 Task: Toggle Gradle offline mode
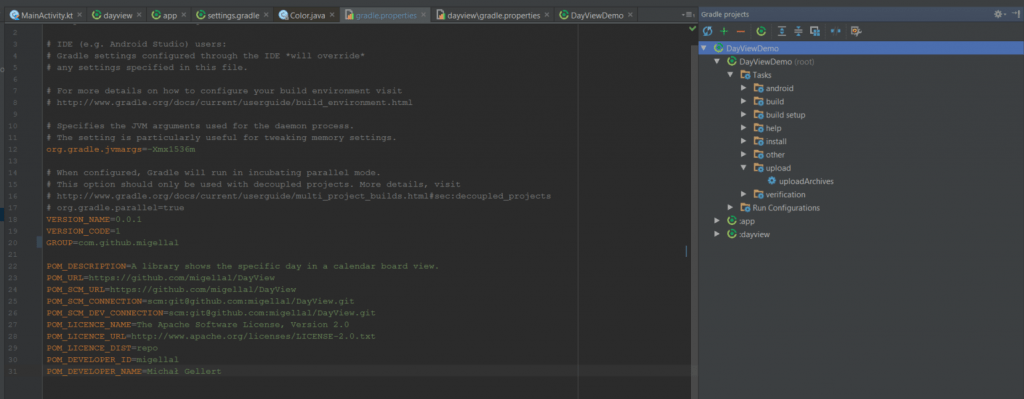coord(835,31)
